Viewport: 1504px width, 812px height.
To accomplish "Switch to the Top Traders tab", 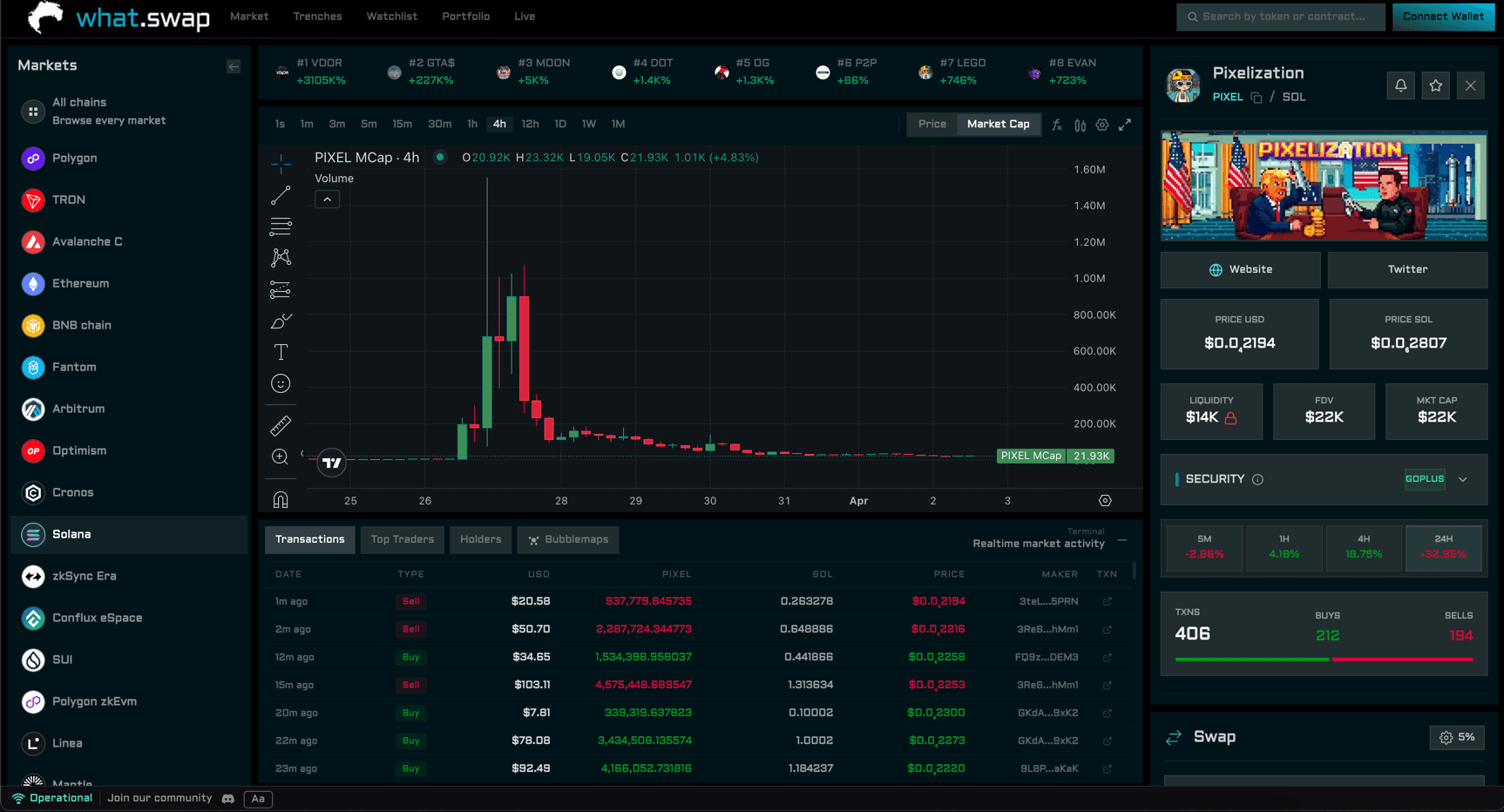I will point(402,539).
